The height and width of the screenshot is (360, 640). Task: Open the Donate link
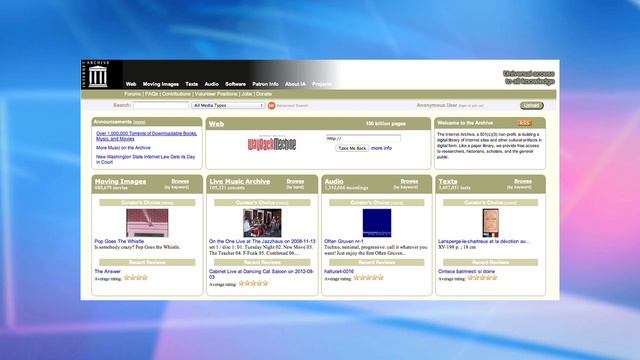pos(264,94)
